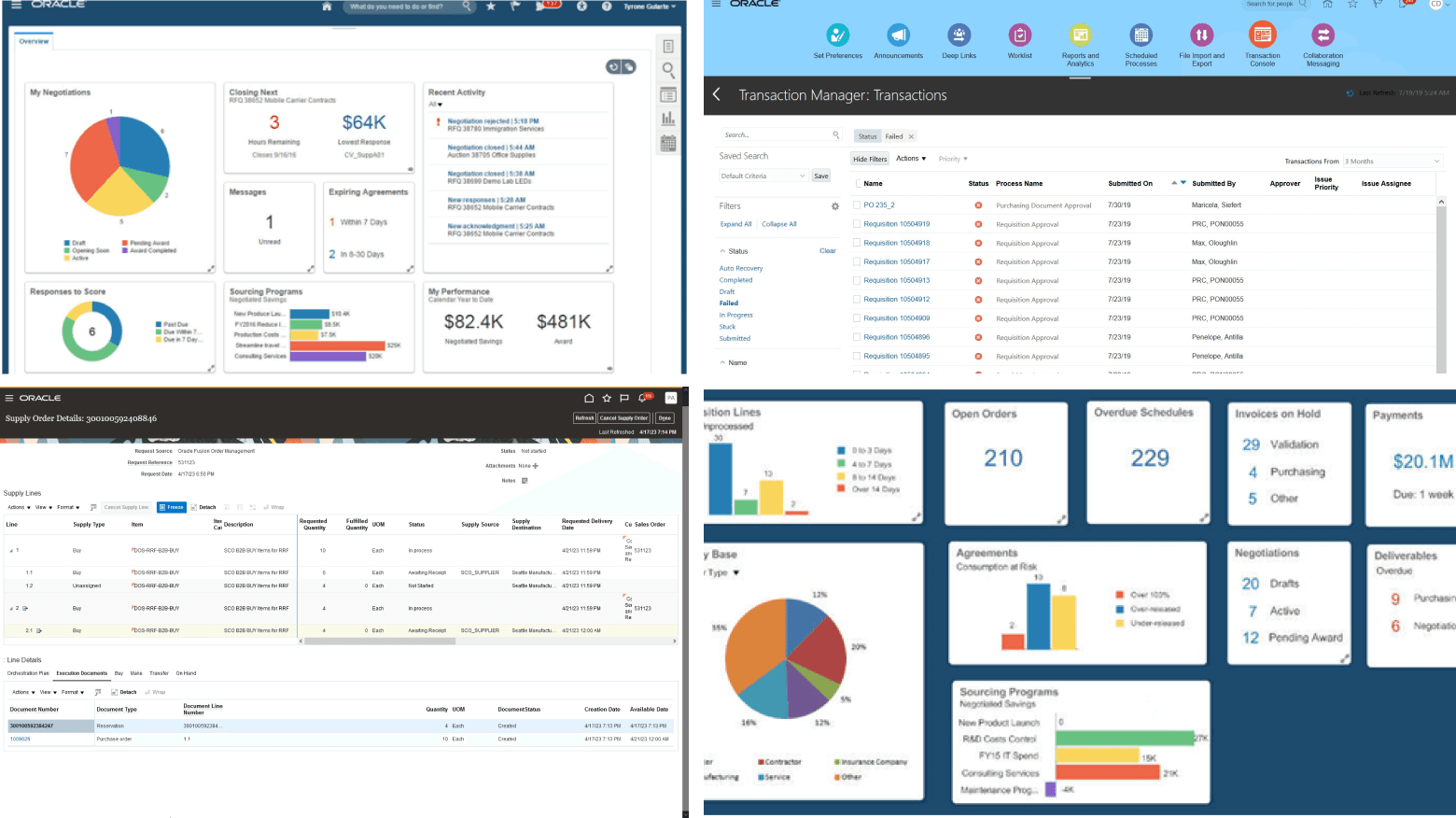Open the Tyrone Gularte user menu
The height and width of the screenshot is (818, 1456).
tap(650, 7)
